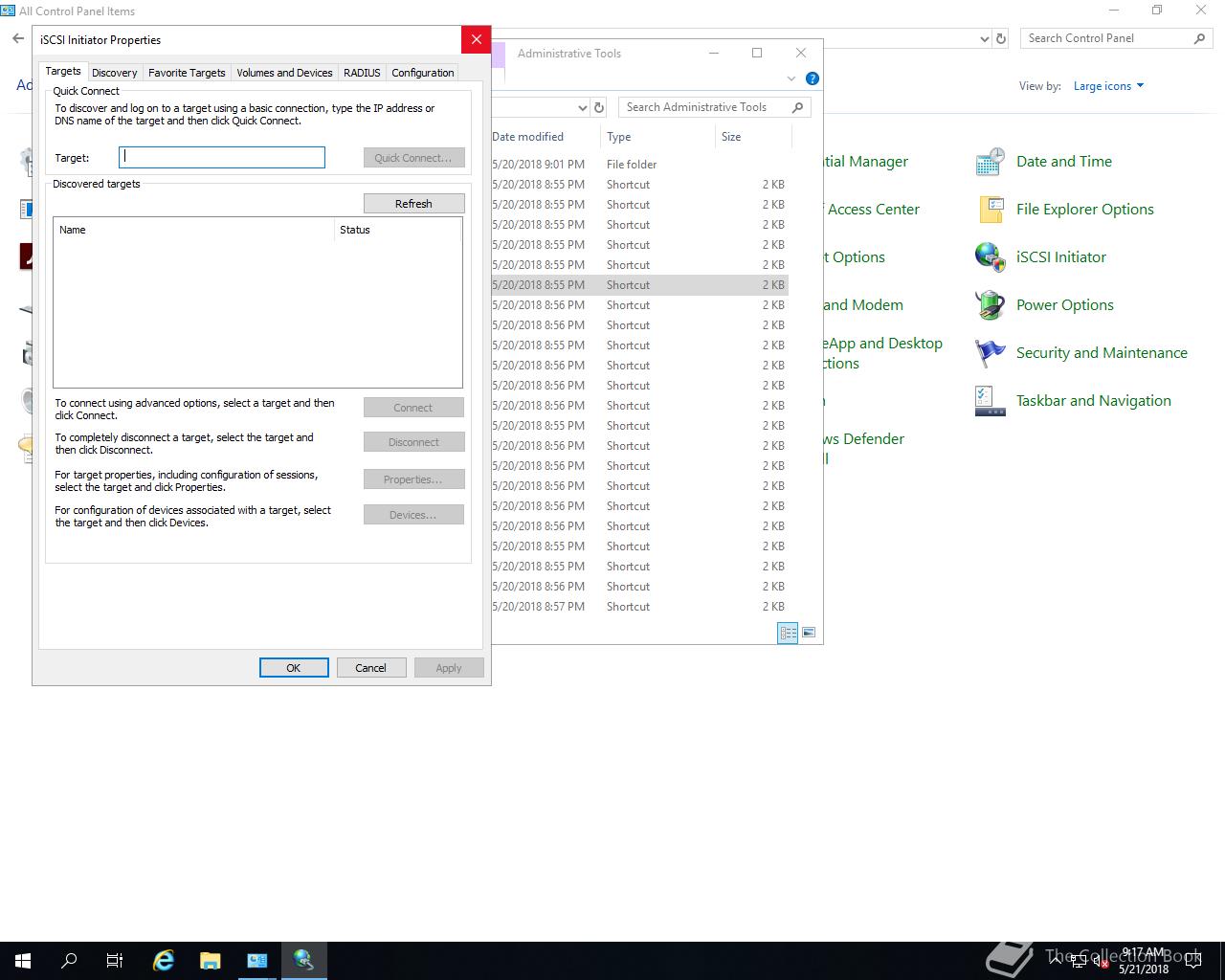This screenshot has height=980, width=1225.
Task: Open File Explorer Options icon
Action: pos(990,210)
